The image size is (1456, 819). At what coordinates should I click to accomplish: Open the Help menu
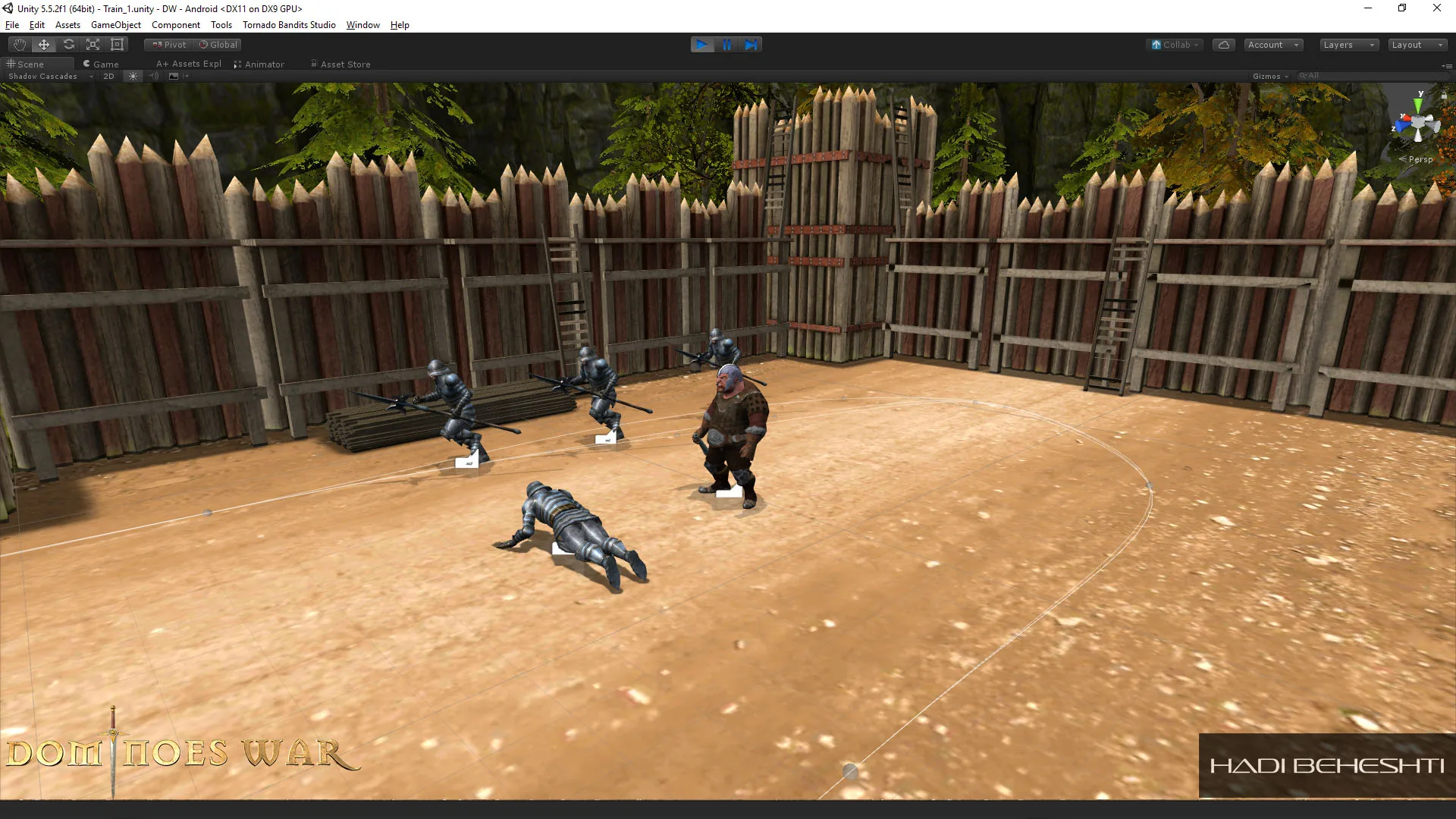tap(400, 25)
